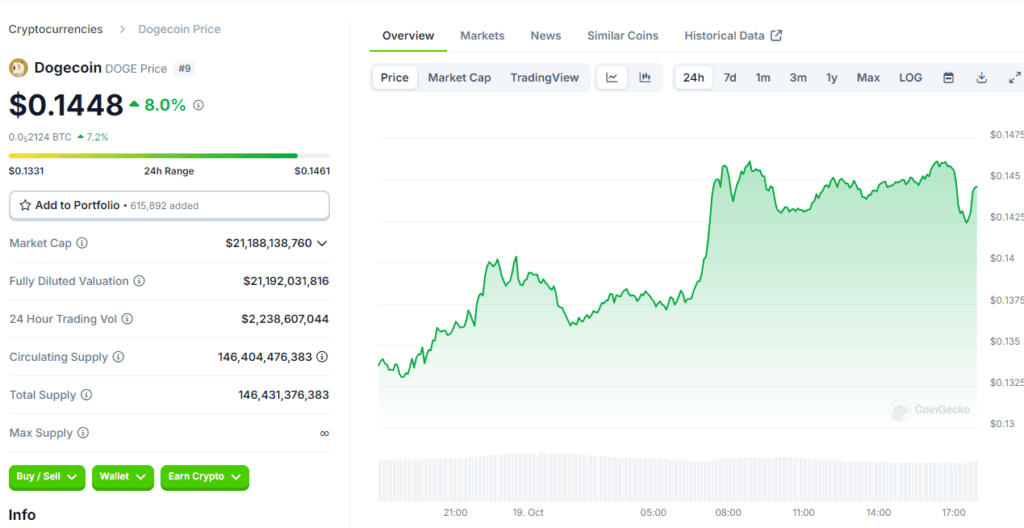
Task: Select the Price chart toggle
Action: (x=394, y=78)
